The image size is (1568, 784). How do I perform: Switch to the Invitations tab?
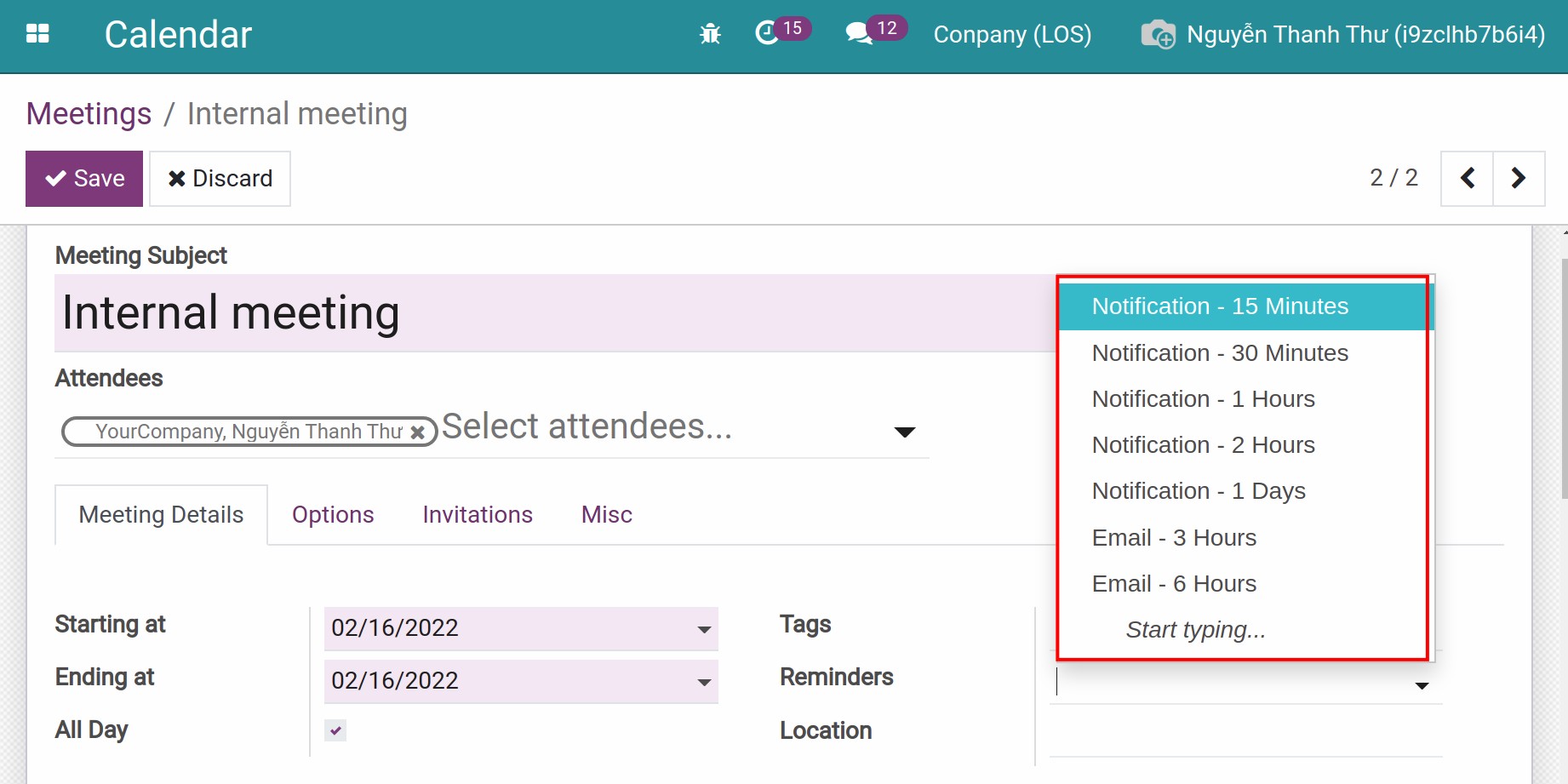pos(477,514)
